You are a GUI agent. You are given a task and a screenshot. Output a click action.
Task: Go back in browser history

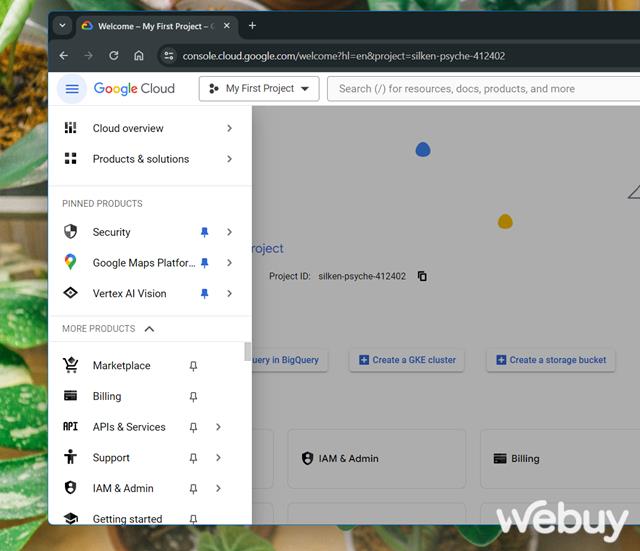[63, 56]
